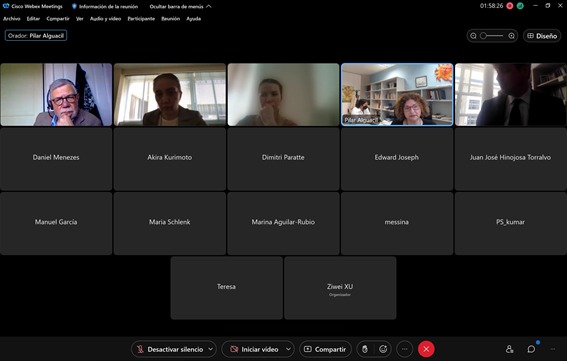Select Pilar Alguacil's video thumbnail
The width and height of the screenshot is (567, 361).
pos(397,95)
